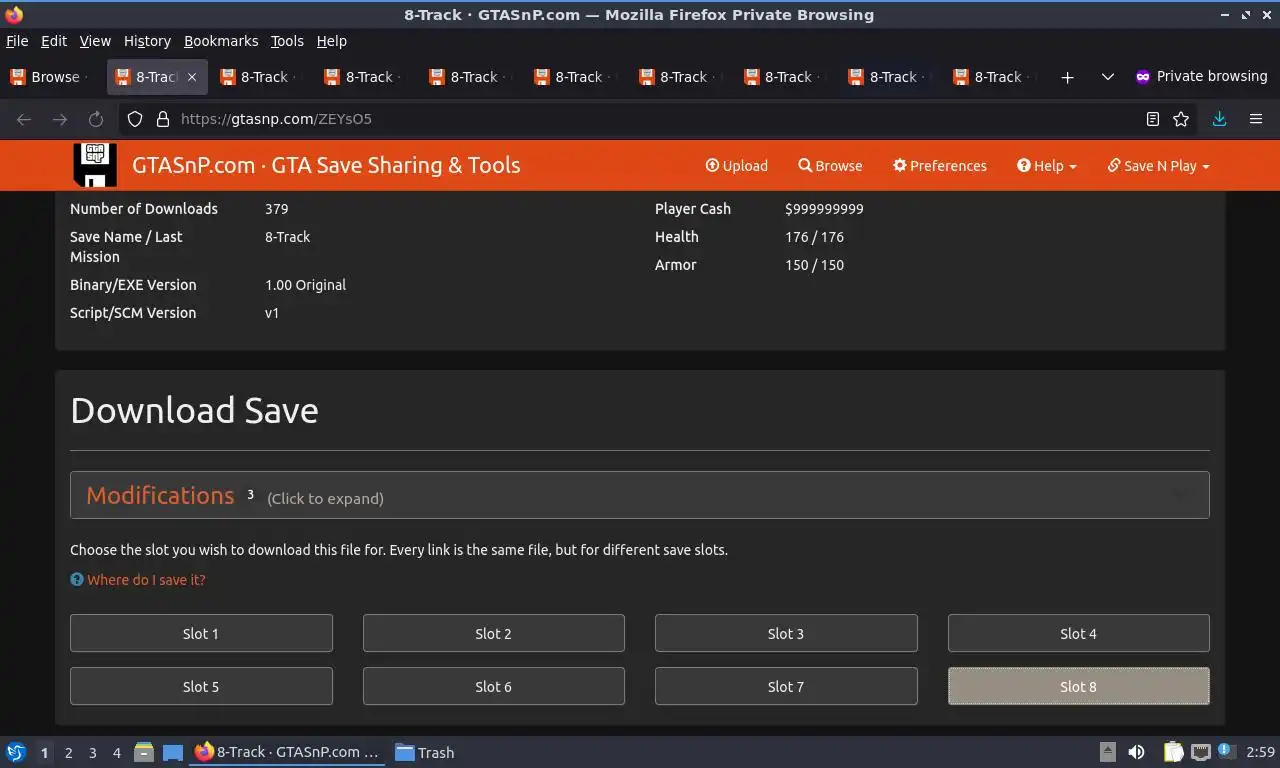Go back to previous page
The height and width of the screenshot is (768, 1280).
[24, 119]
